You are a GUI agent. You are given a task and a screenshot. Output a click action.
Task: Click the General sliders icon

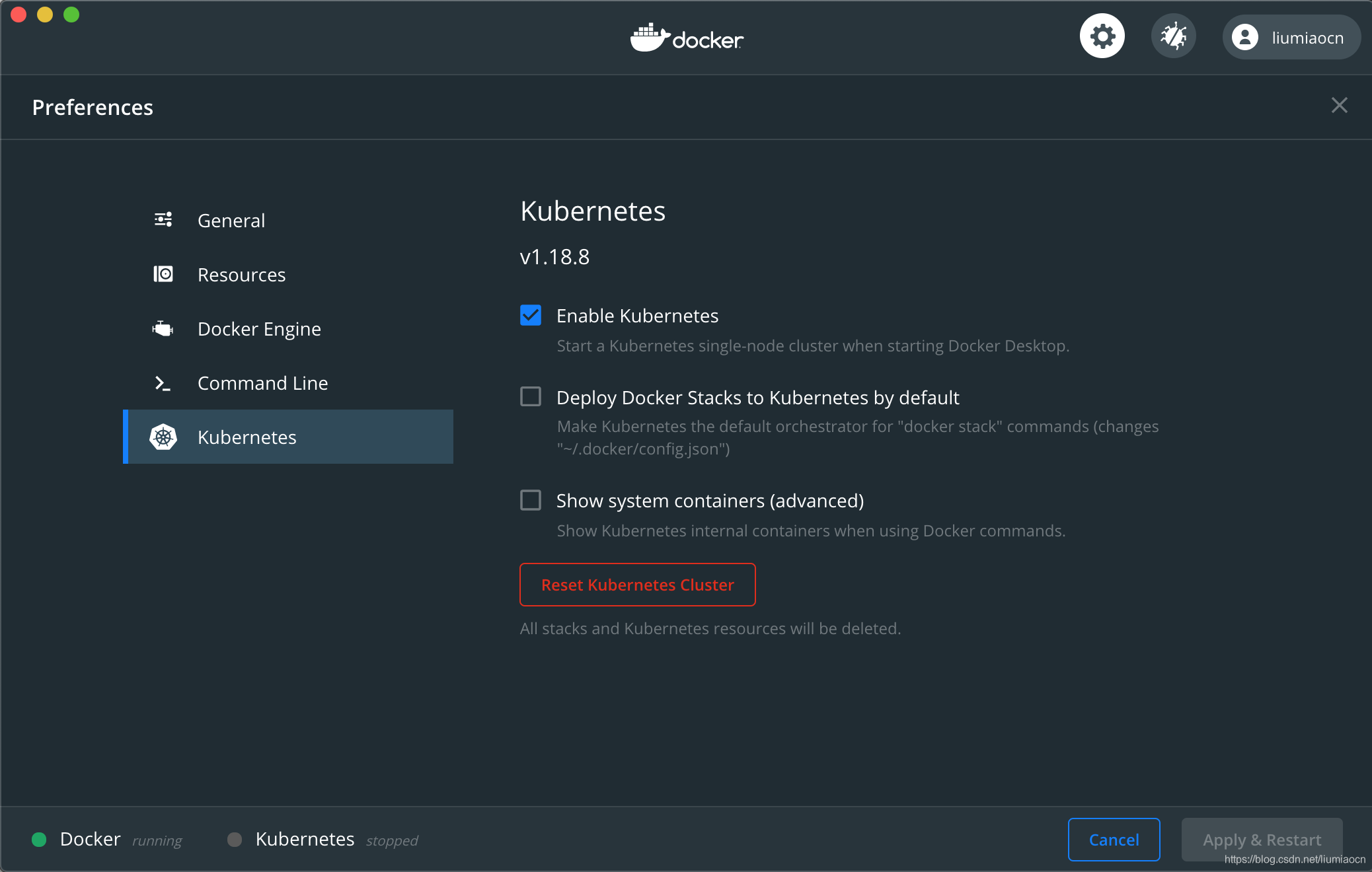163,220
